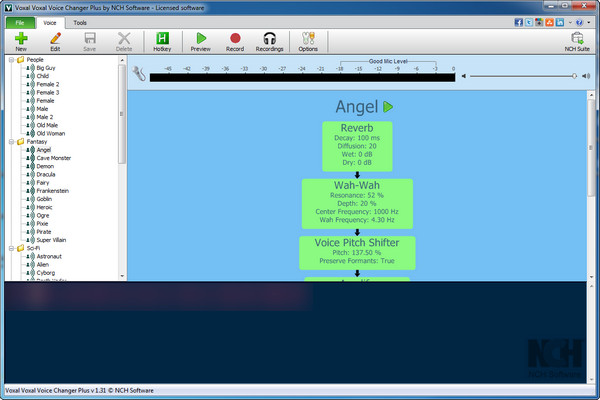The width and height of the screenshot is (600, 400).
Task: Open the green File menu
Action: (x=19, y=21)
